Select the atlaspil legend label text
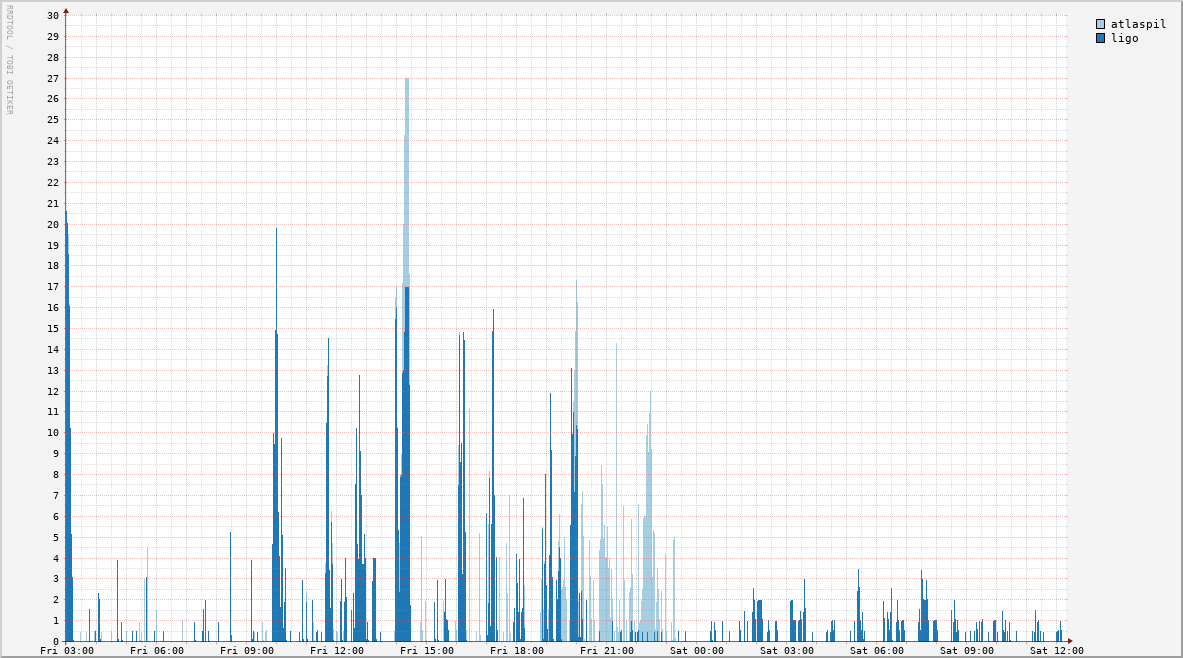 point(1138,24)
